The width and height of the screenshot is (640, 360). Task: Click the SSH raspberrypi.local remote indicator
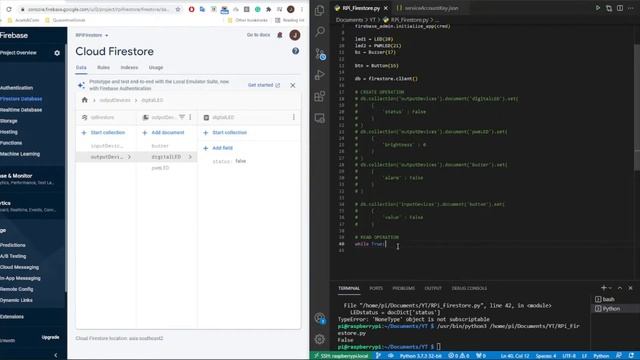pos(341,356)
